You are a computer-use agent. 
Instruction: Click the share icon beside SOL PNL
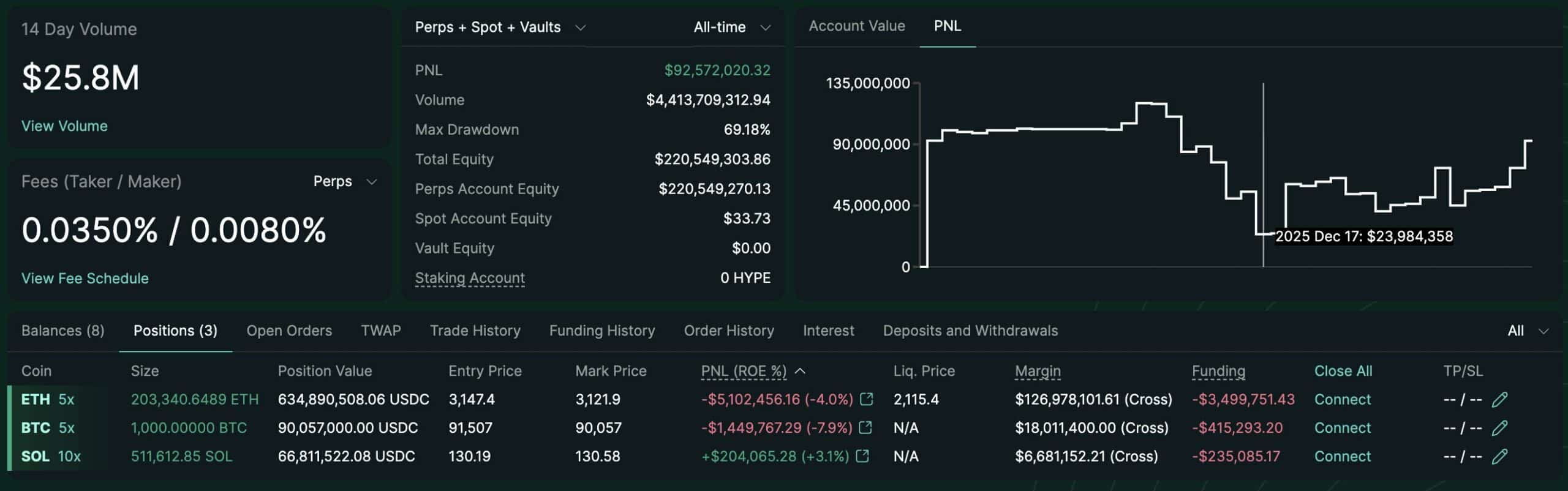pos(862,456)
